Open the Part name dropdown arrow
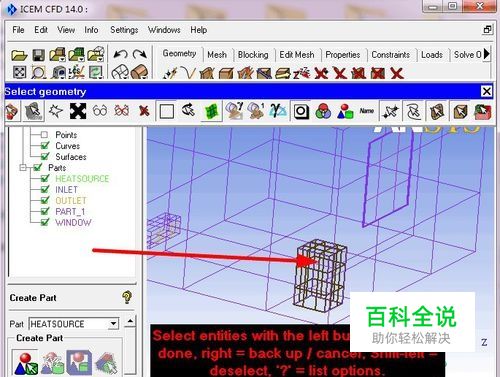 113,324
